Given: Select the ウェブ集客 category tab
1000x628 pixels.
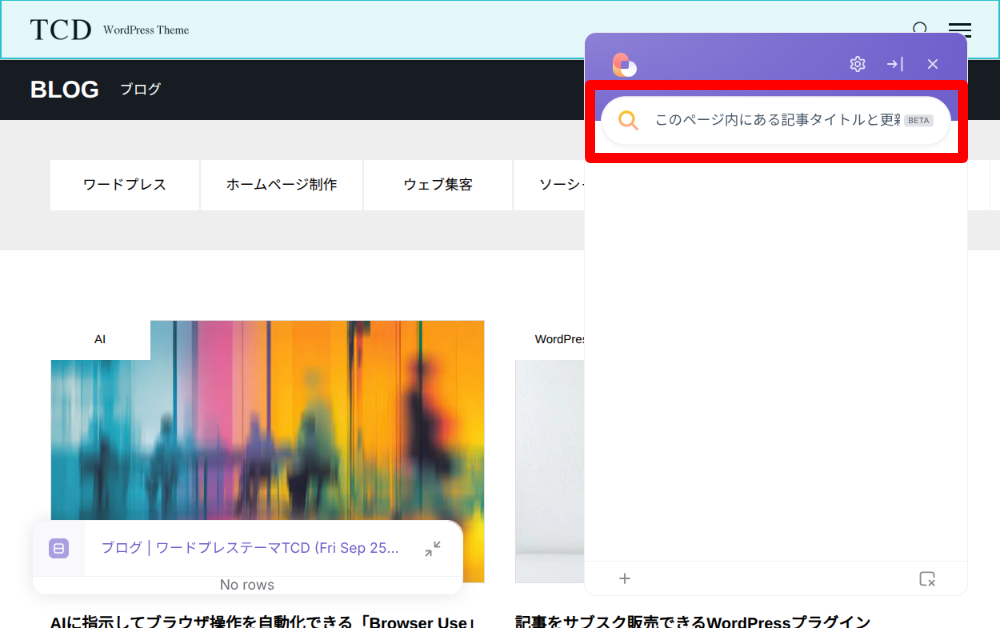Looking at the screenshot, I should click(438, 185).
